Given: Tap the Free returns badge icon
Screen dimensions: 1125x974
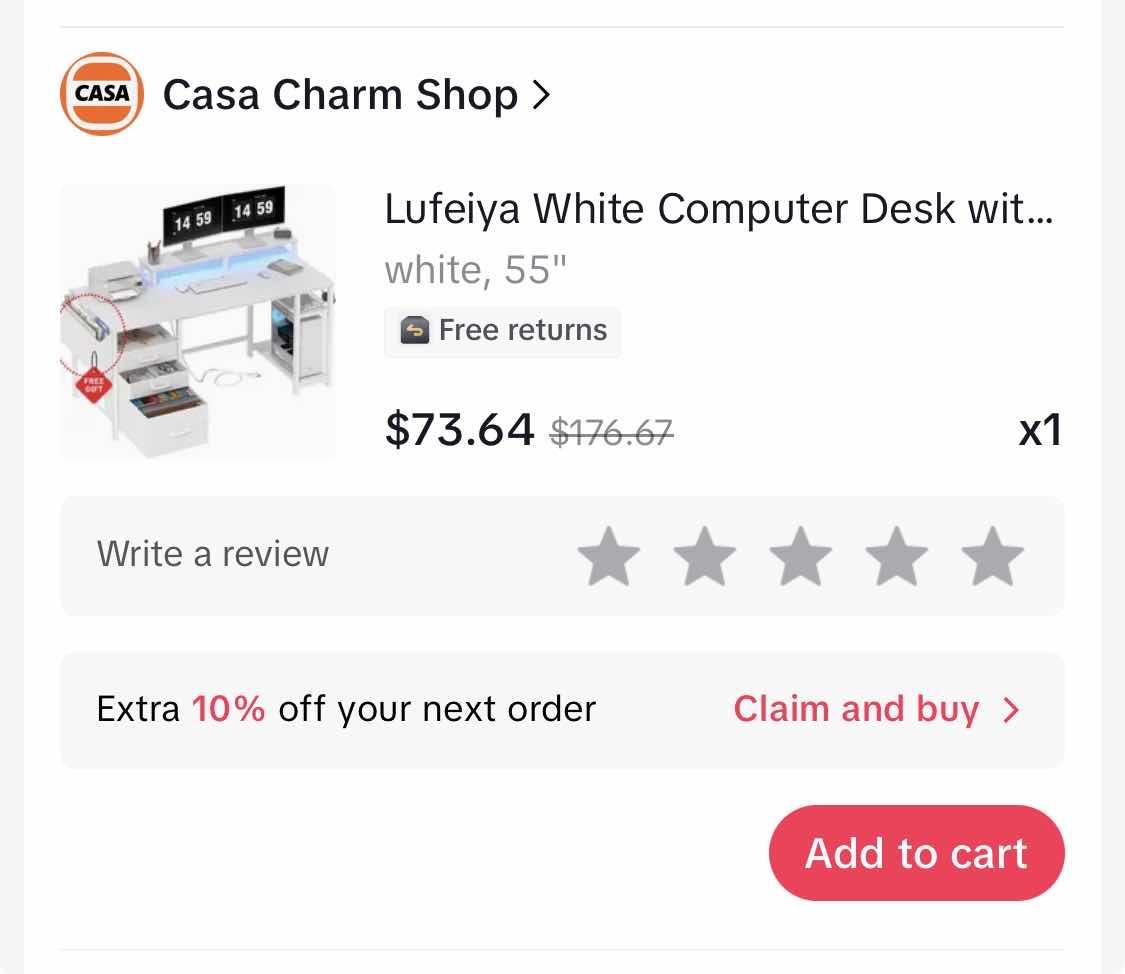Looking at the screenshot, I should 415,331.
